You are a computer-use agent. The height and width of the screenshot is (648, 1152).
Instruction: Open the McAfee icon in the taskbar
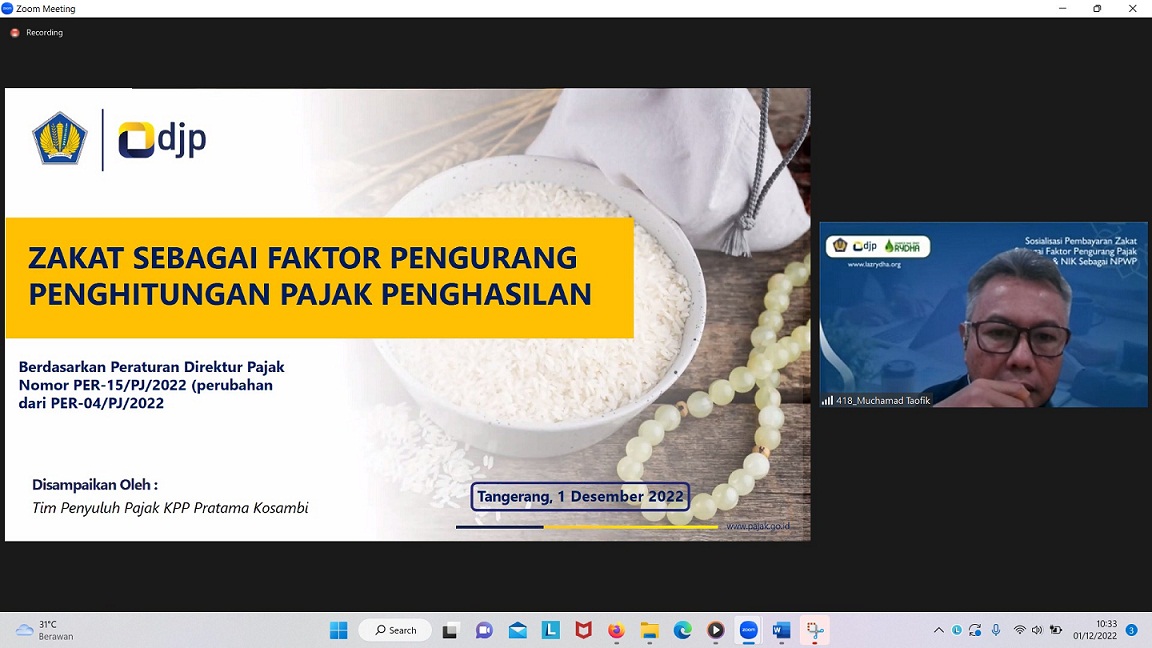(x=583, y=630)
